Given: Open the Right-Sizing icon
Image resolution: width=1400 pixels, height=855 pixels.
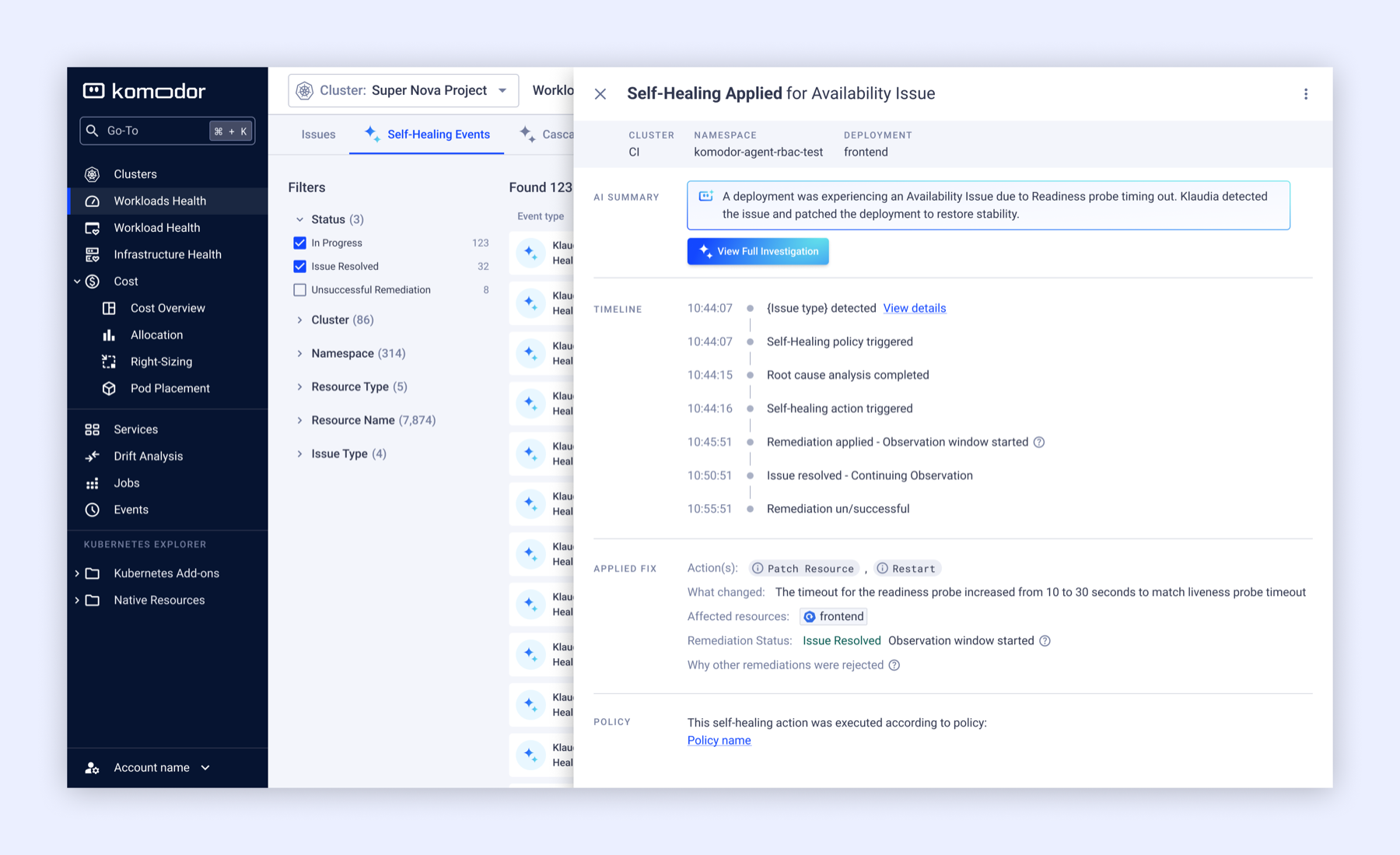Looking at the screenshot, I should pyautogui.click(x=109, y=362).
